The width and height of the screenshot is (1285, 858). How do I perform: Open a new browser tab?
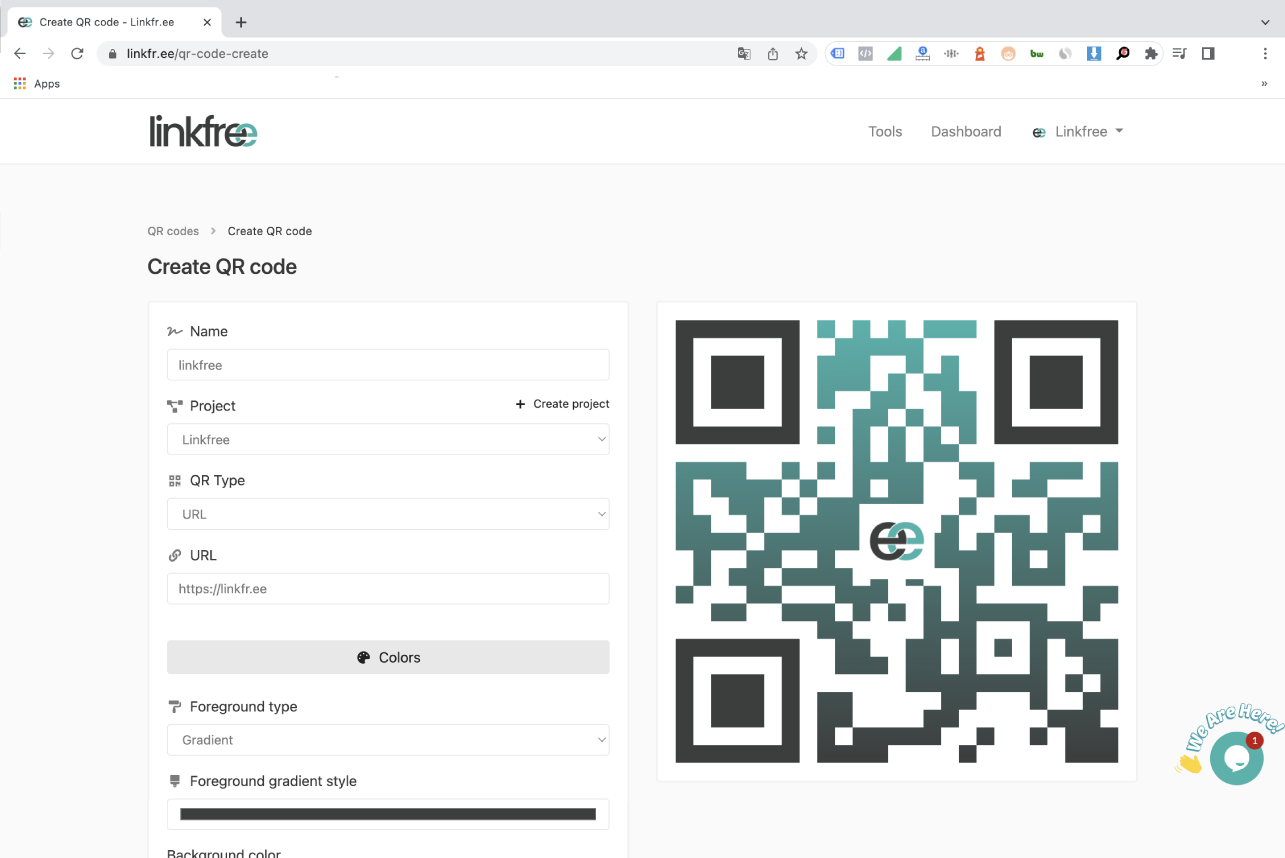click(241, 22)
